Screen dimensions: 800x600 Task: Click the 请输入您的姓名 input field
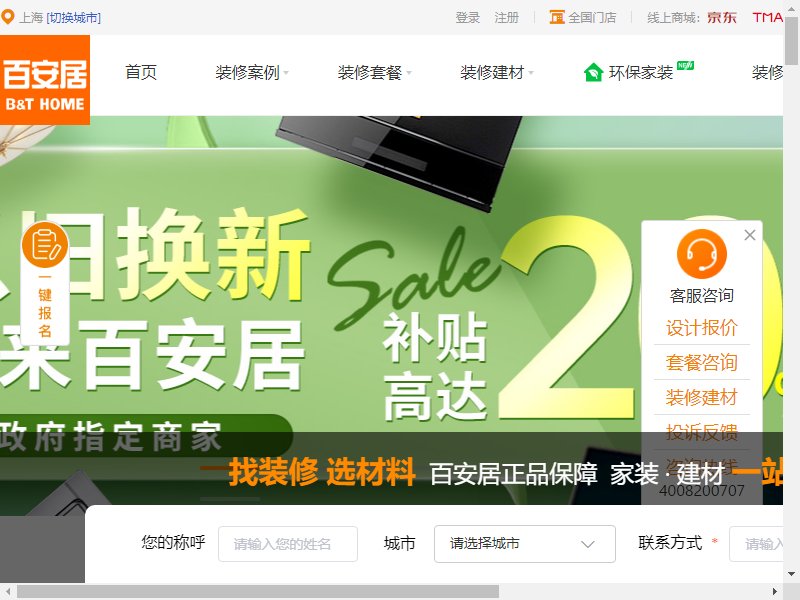coord(288,544)
